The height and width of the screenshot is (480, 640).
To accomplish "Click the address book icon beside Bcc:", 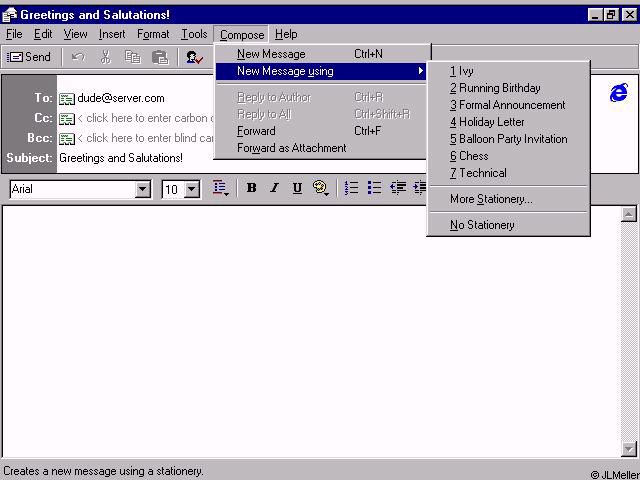I will pos(67,138).
